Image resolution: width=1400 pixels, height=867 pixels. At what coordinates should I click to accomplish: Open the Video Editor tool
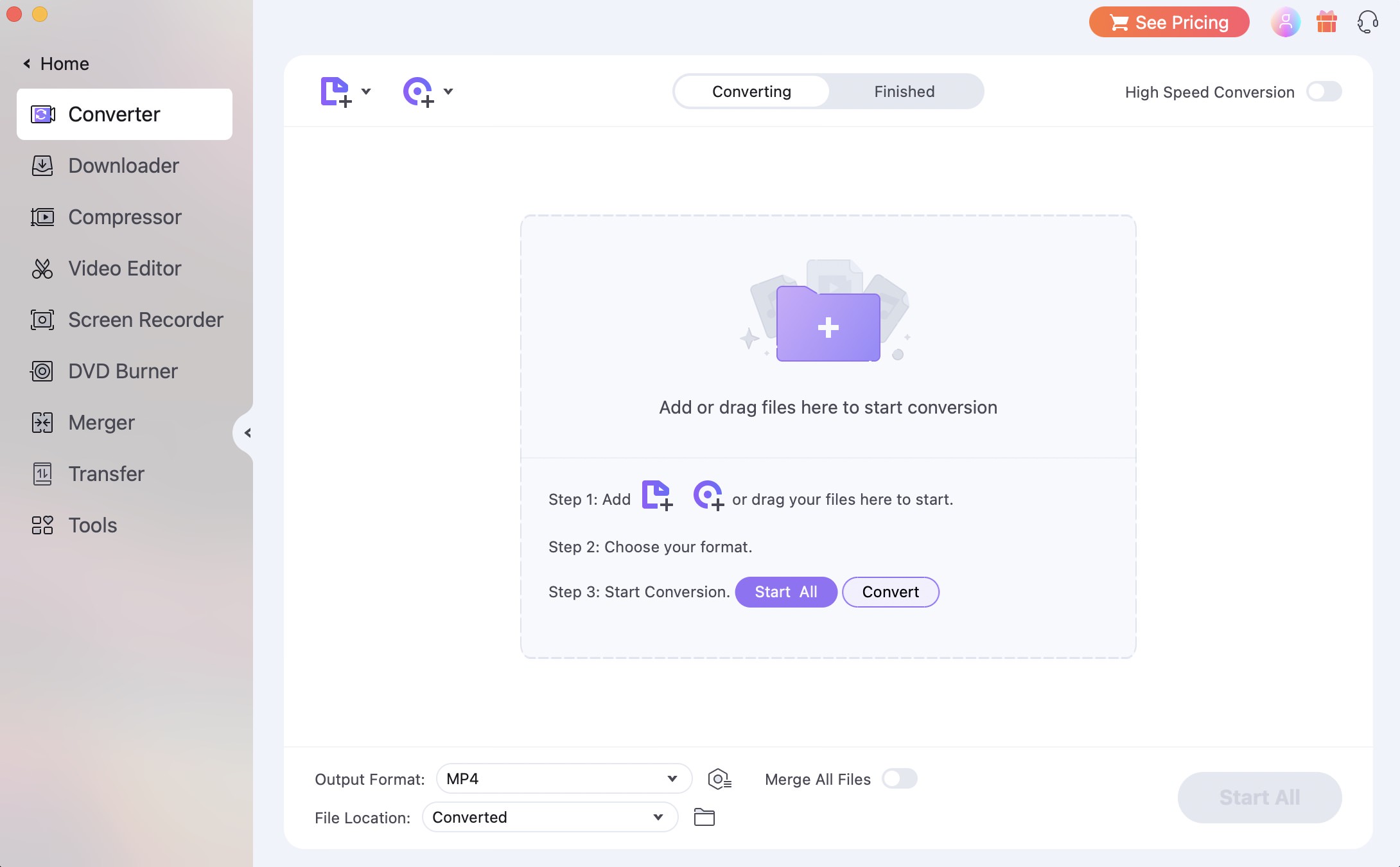[x=124, y=267]
